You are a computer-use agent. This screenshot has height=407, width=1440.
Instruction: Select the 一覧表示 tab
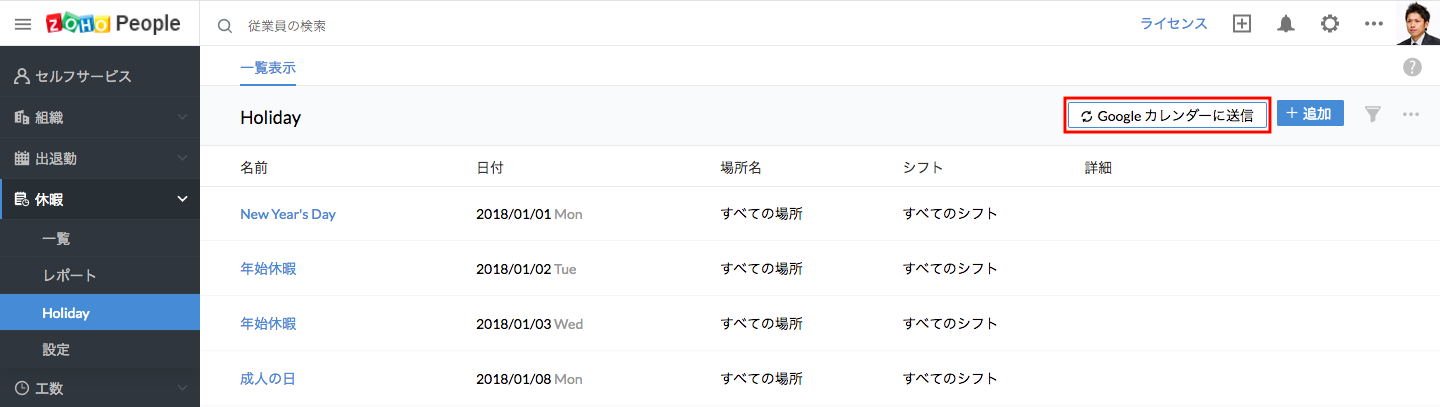pyautogui.click(x=268, y=68)
